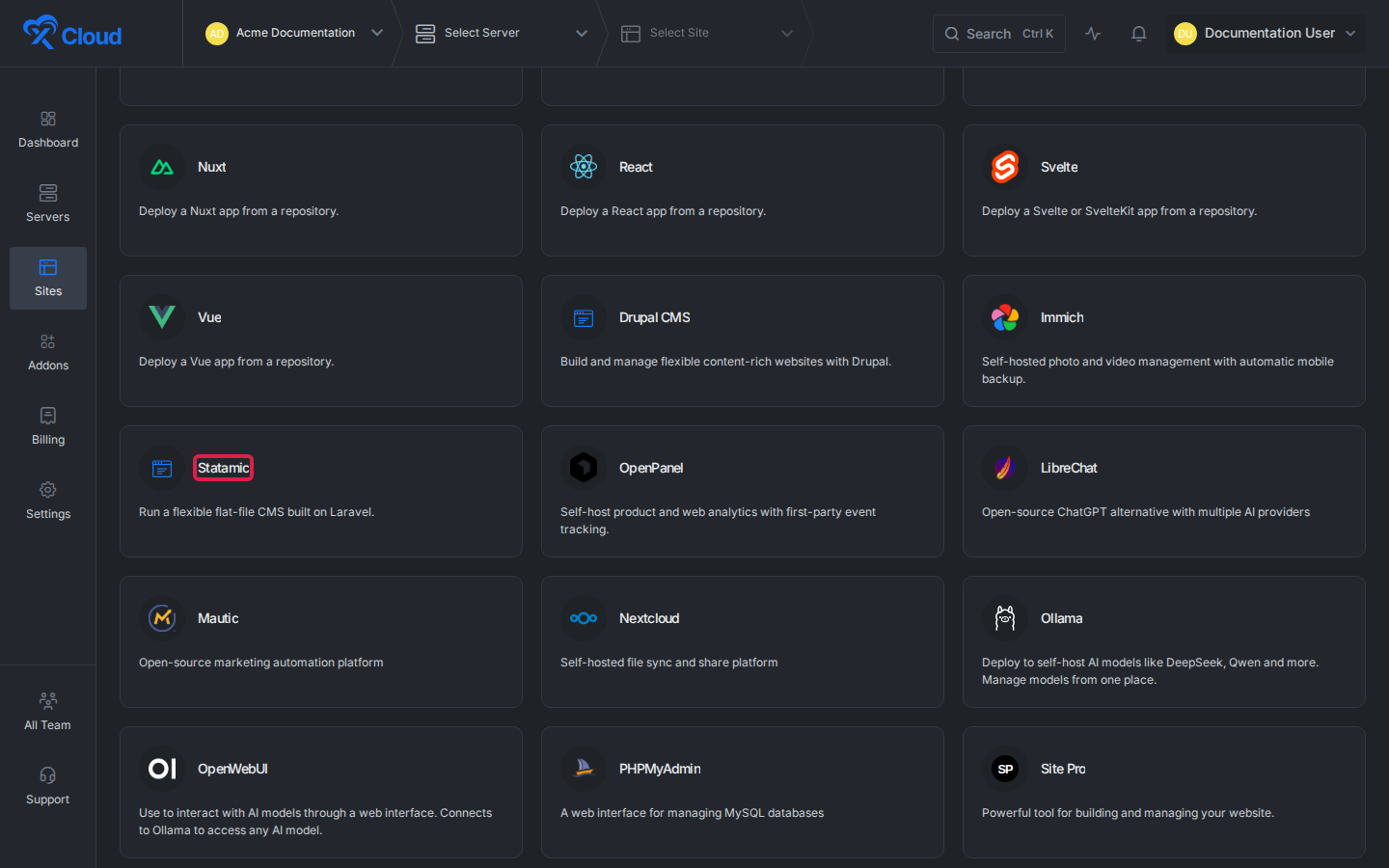Open the Billing sidebar section
The height and width of the screenshot is (868, 1389).
pos(48,426)
